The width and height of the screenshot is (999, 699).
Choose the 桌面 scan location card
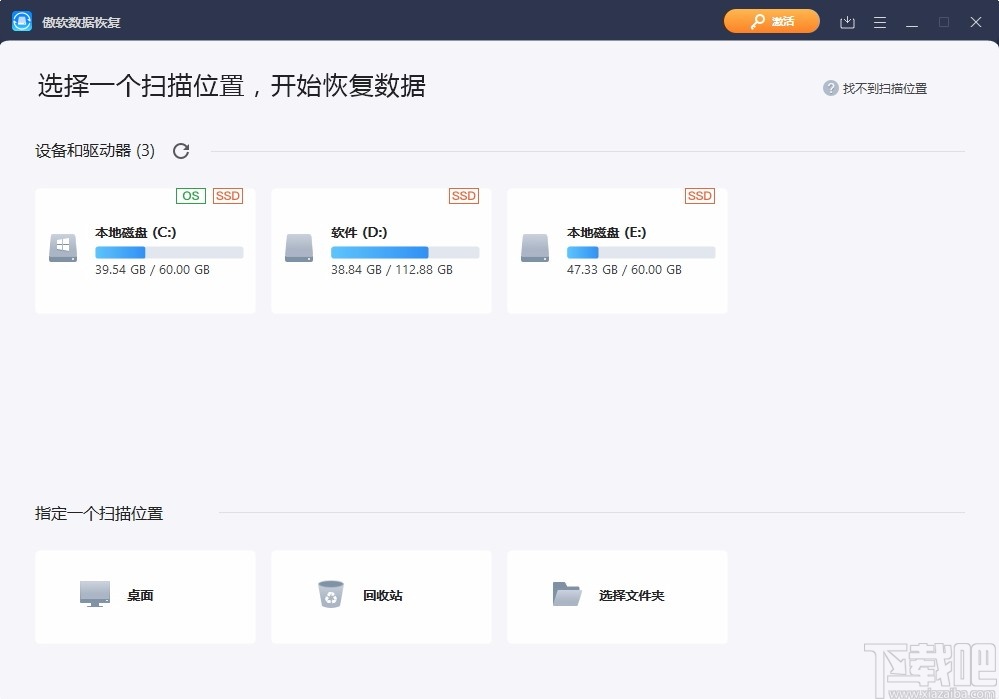(x=145, y=596)
